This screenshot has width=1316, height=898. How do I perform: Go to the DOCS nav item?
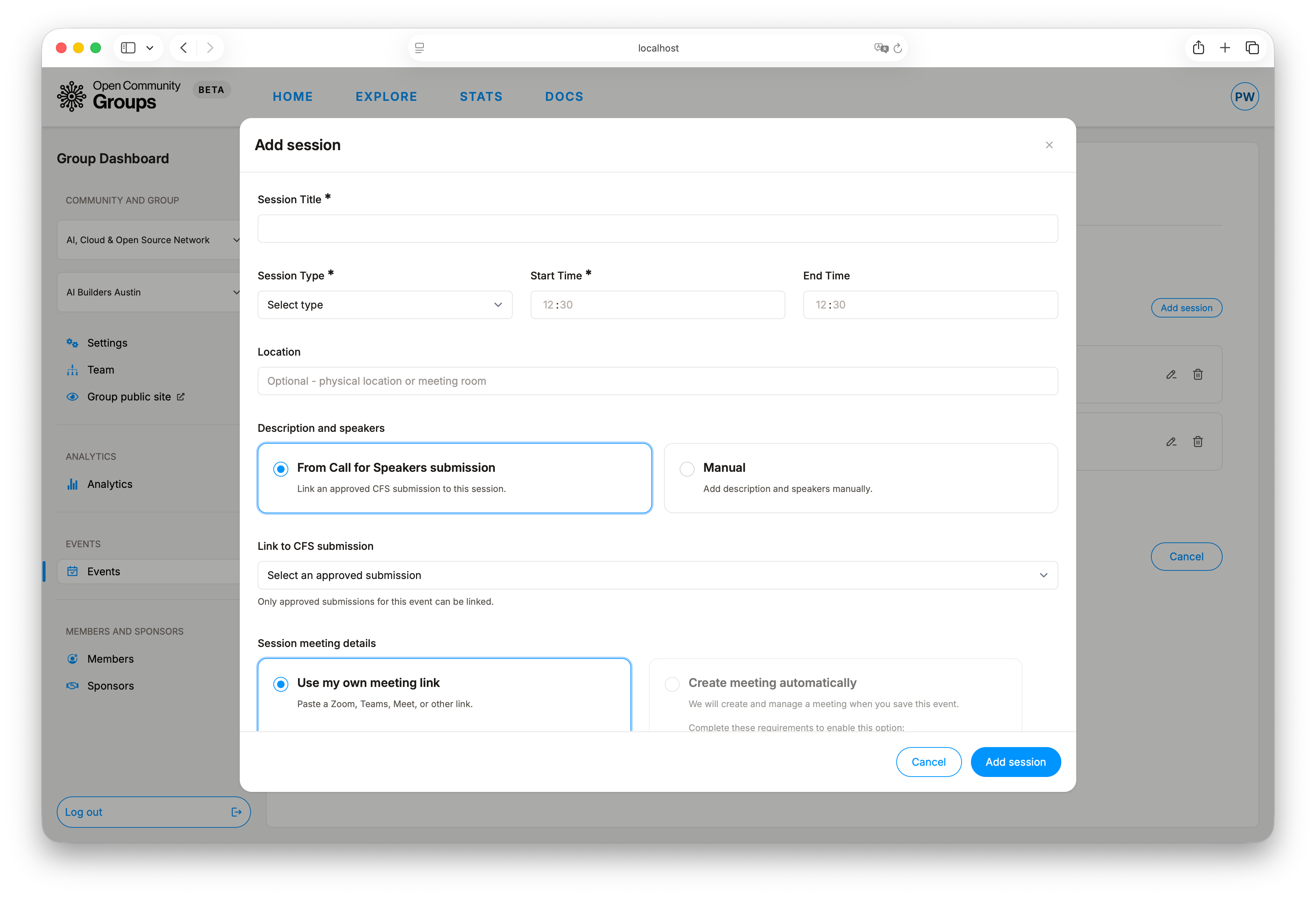pos(564,96)
